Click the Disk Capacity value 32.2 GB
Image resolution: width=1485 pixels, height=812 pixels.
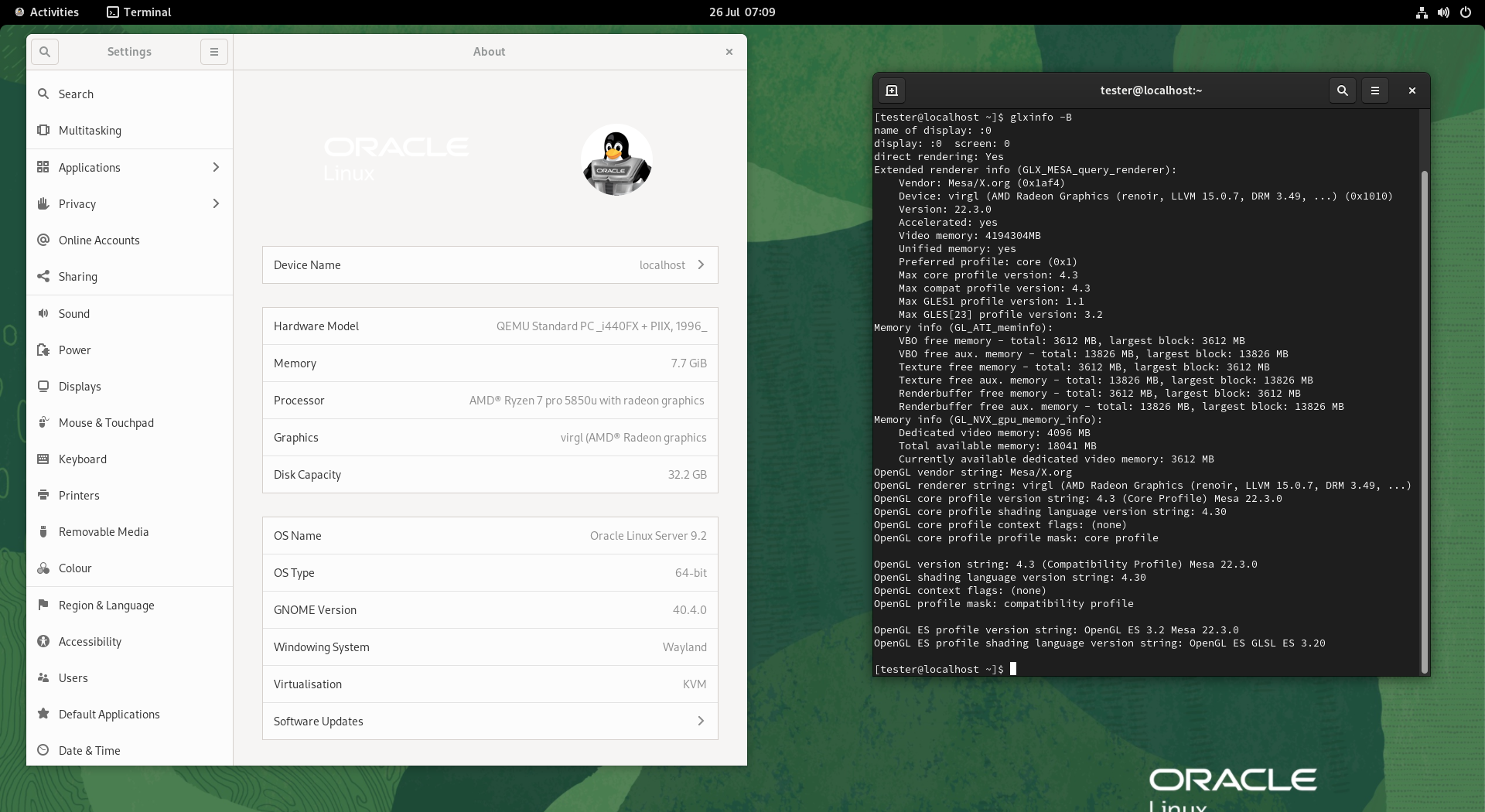(x=688, y=475)
